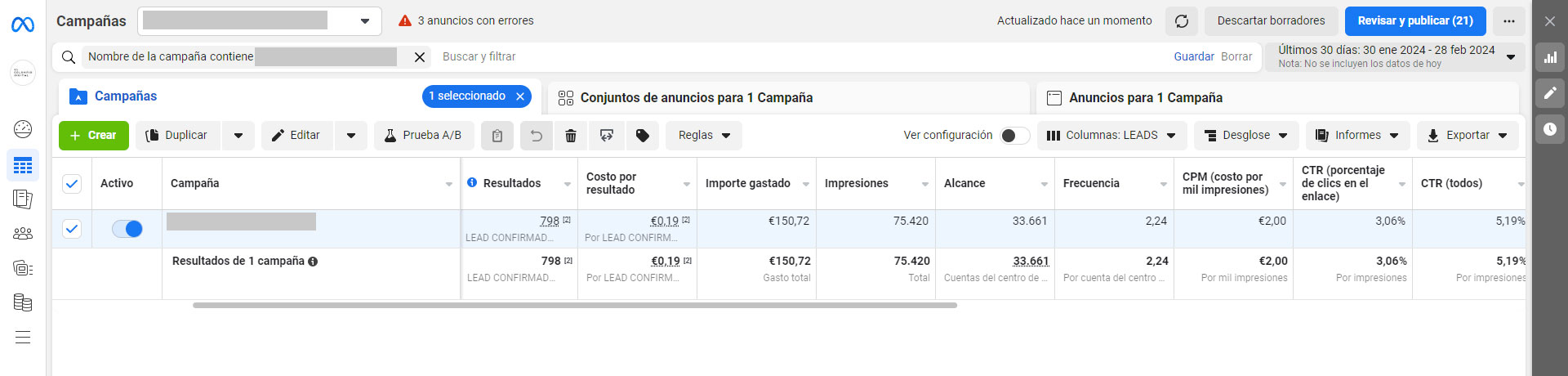Open the ads copy icon in the sidebar
Image resolution: width=1568 pixels, height=376 pixels.
coord(23,268)
